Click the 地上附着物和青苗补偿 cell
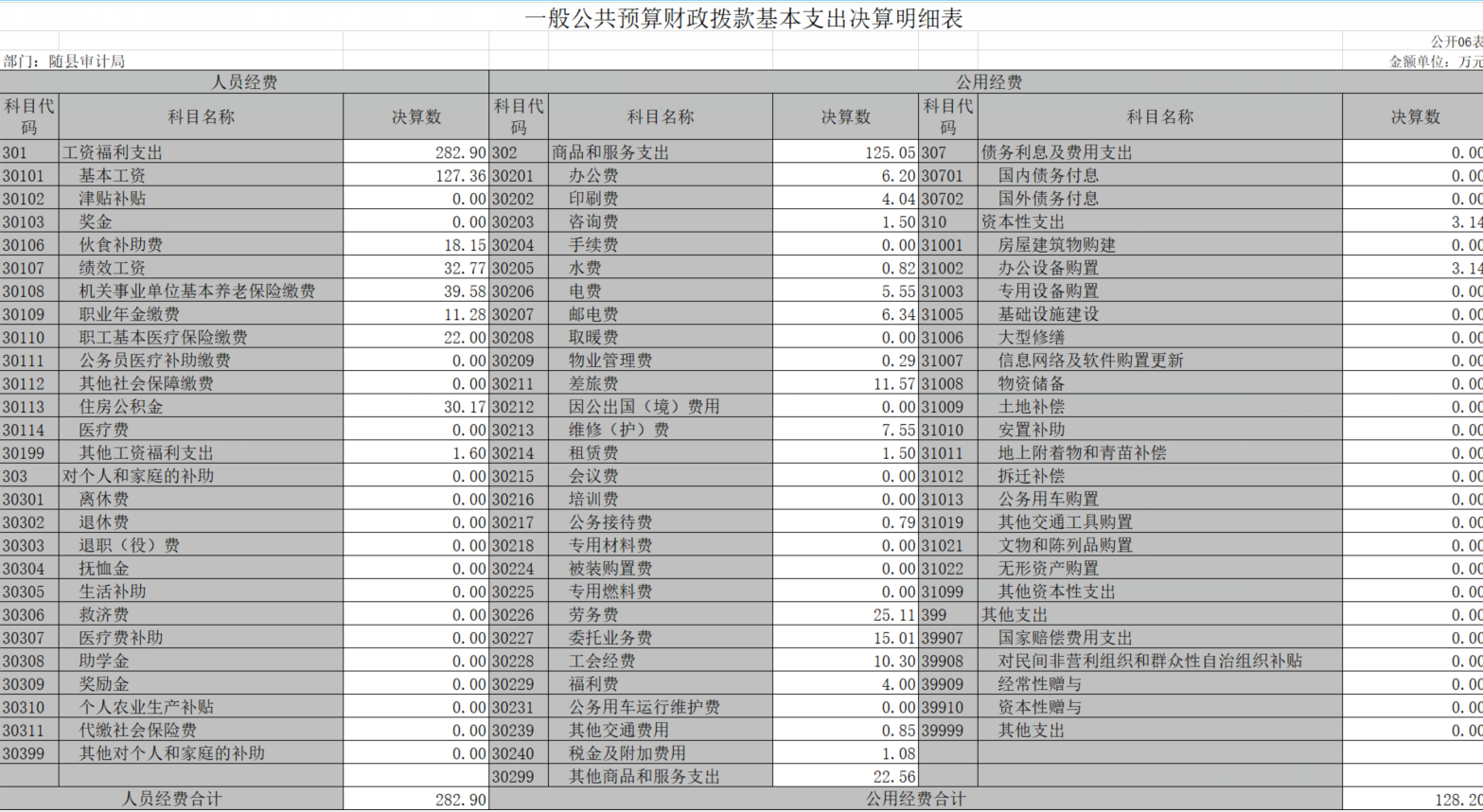The width and height of the screenshot is (1483, 812). point(1160,453)
